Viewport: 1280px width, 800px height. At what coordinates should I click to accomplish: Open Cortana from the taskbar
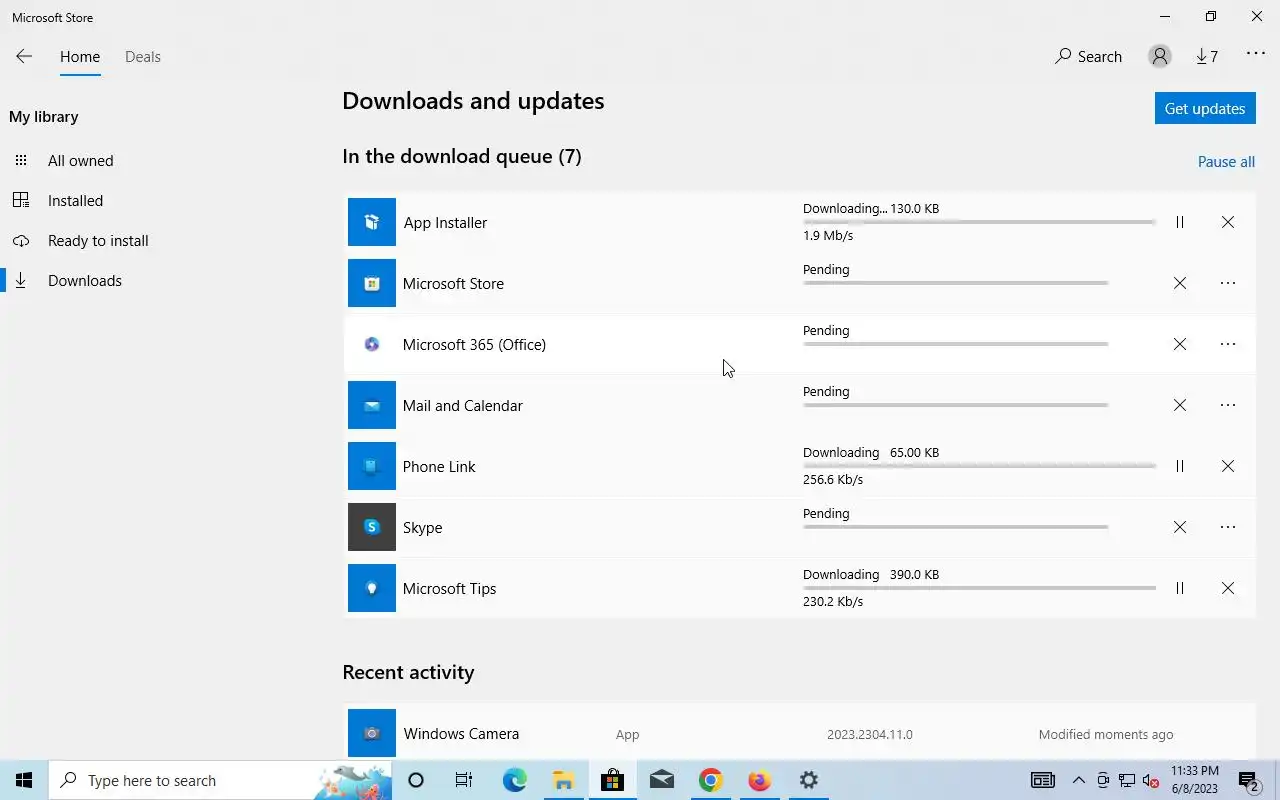tap(416, 780)
